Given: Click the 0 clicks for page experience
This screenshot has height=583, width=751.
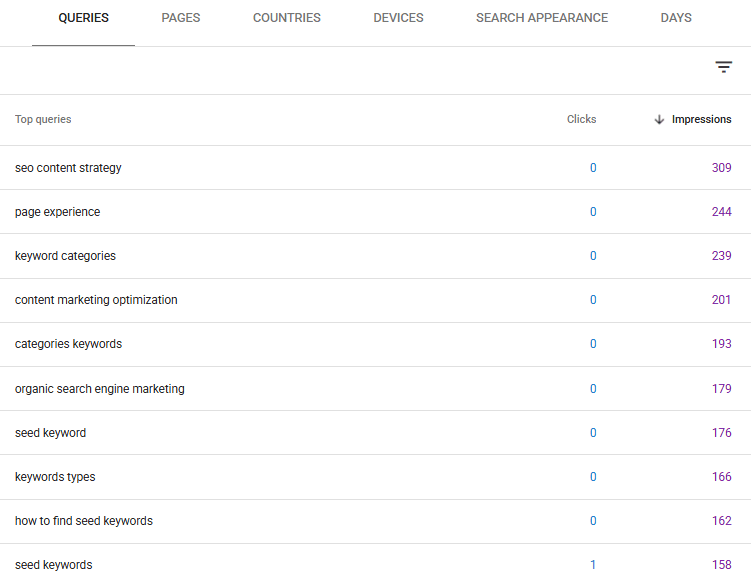Looking at the screenshot, I should [593, 212].
